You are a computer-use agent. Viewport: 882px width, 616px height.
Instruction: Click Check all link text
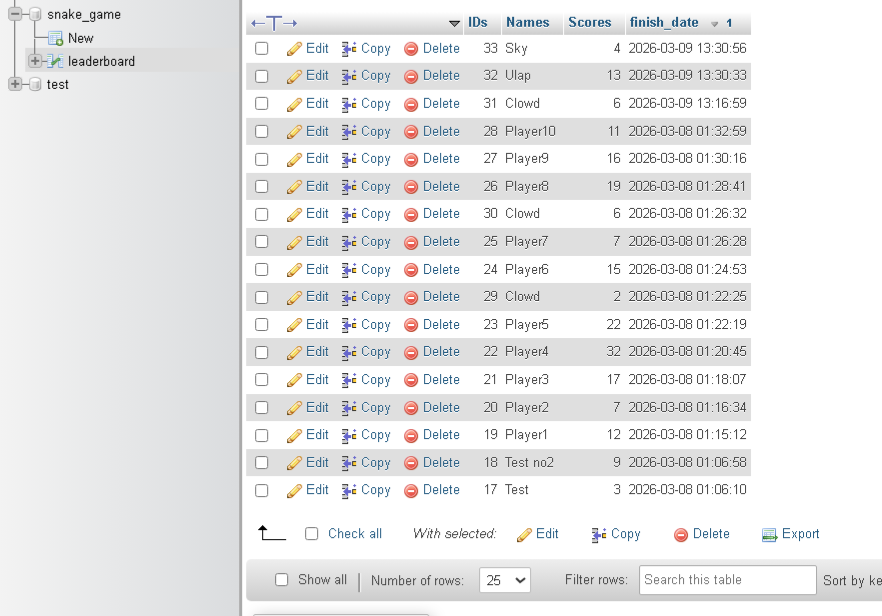355,533
